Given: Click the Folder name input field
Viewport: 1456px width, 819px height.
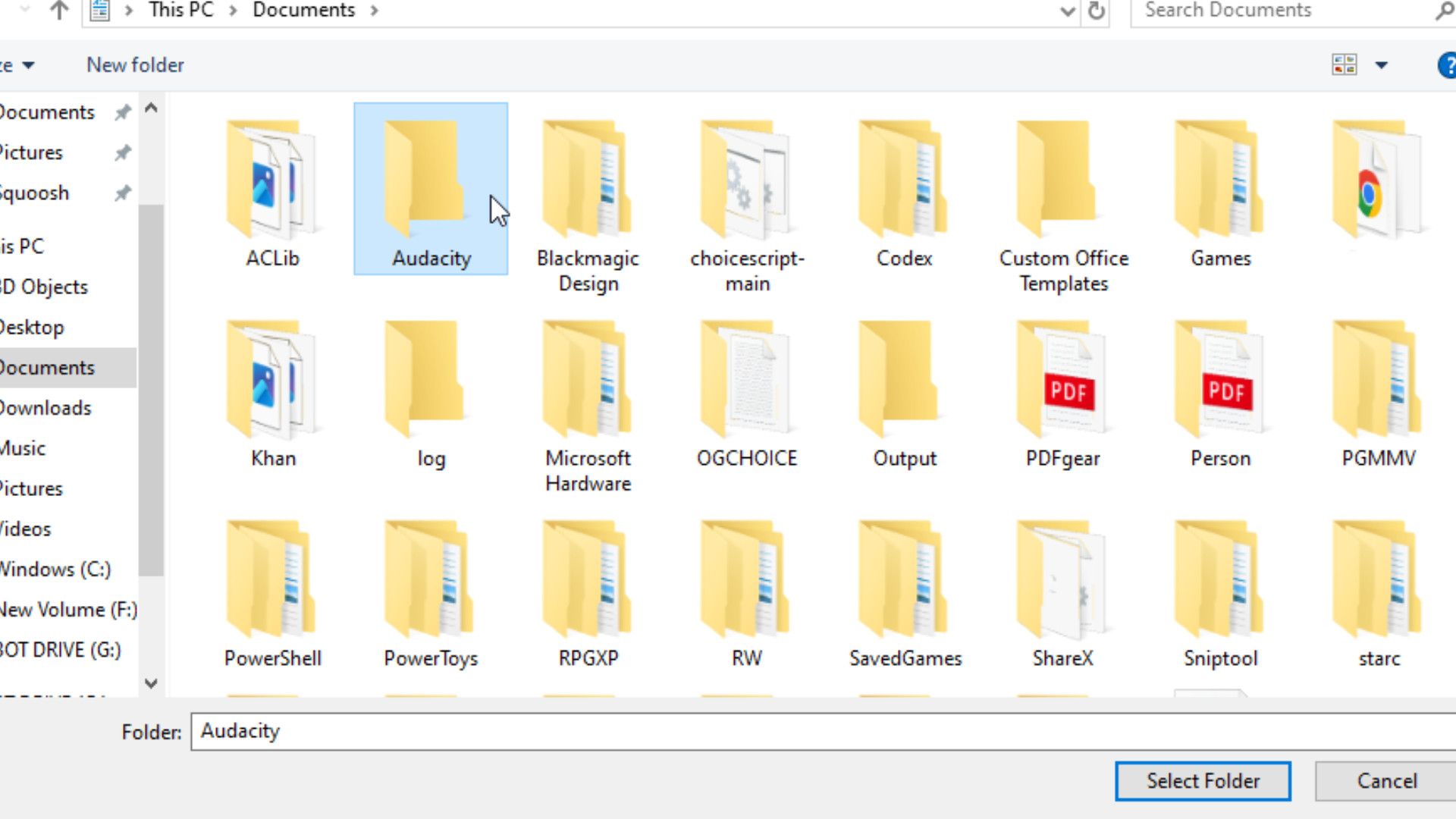Looking at the screenshot, I should (824, 732).
